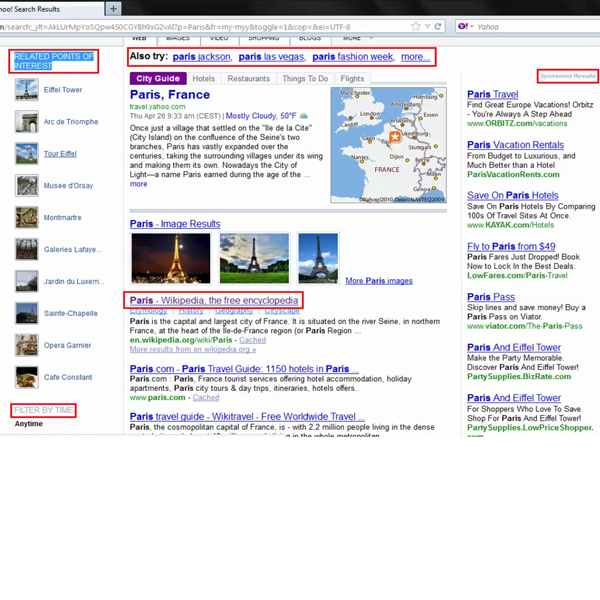Click the Opera Garnier link
The height and width of the screenshot is (600, 600).
point(67,346)
